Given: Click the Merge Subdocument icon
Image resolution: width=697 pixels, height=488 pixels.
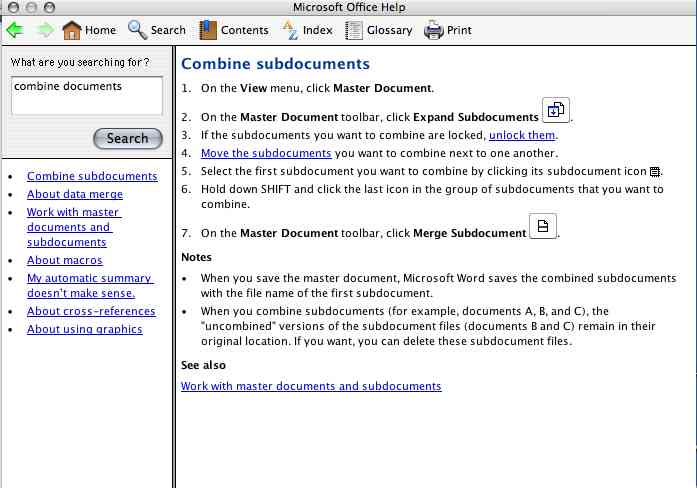Looking at the screenshot, I should (543, 226).
